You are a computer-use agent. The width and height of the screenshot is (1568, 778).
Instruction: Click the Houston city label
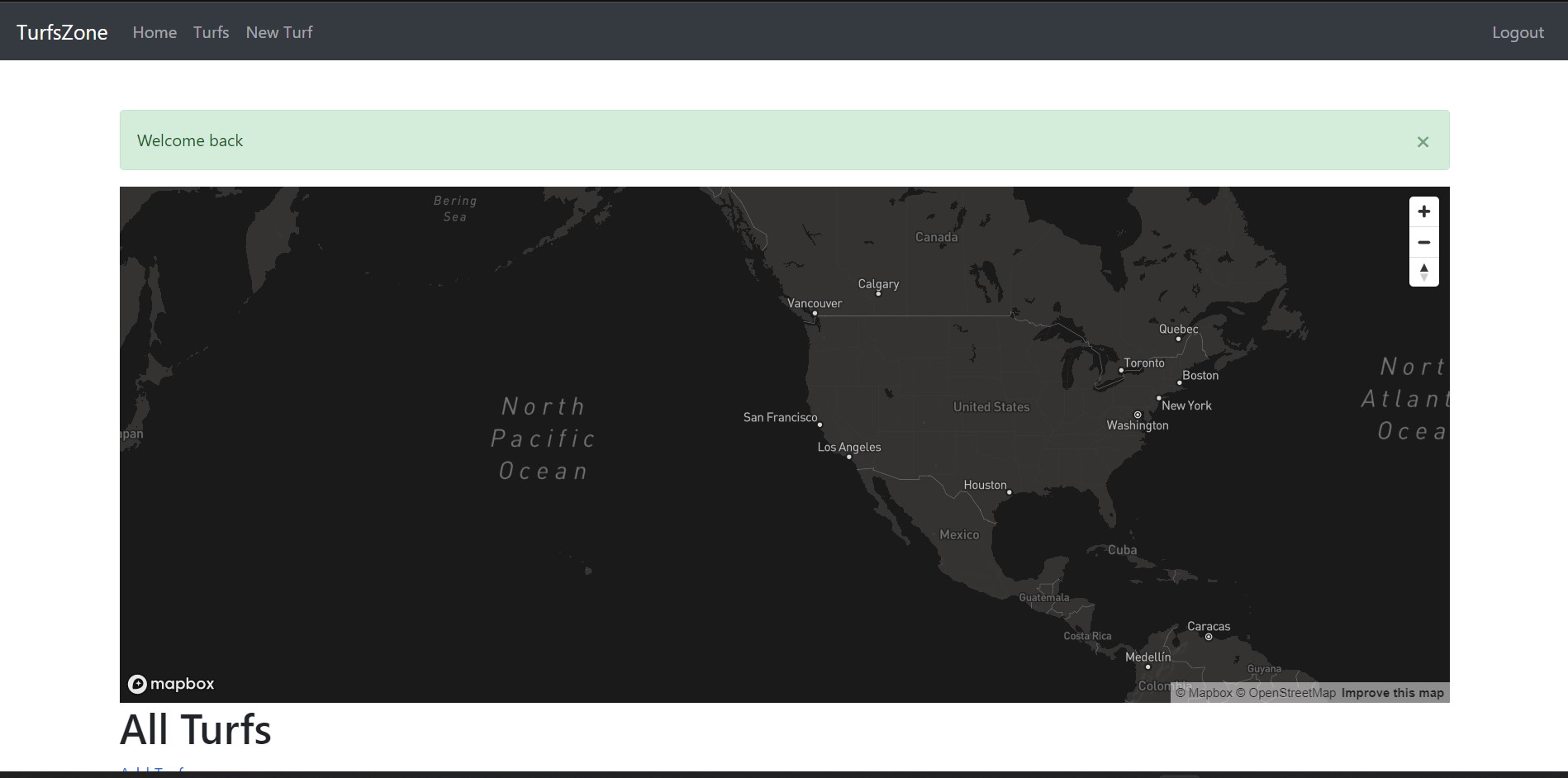[985, 485]
